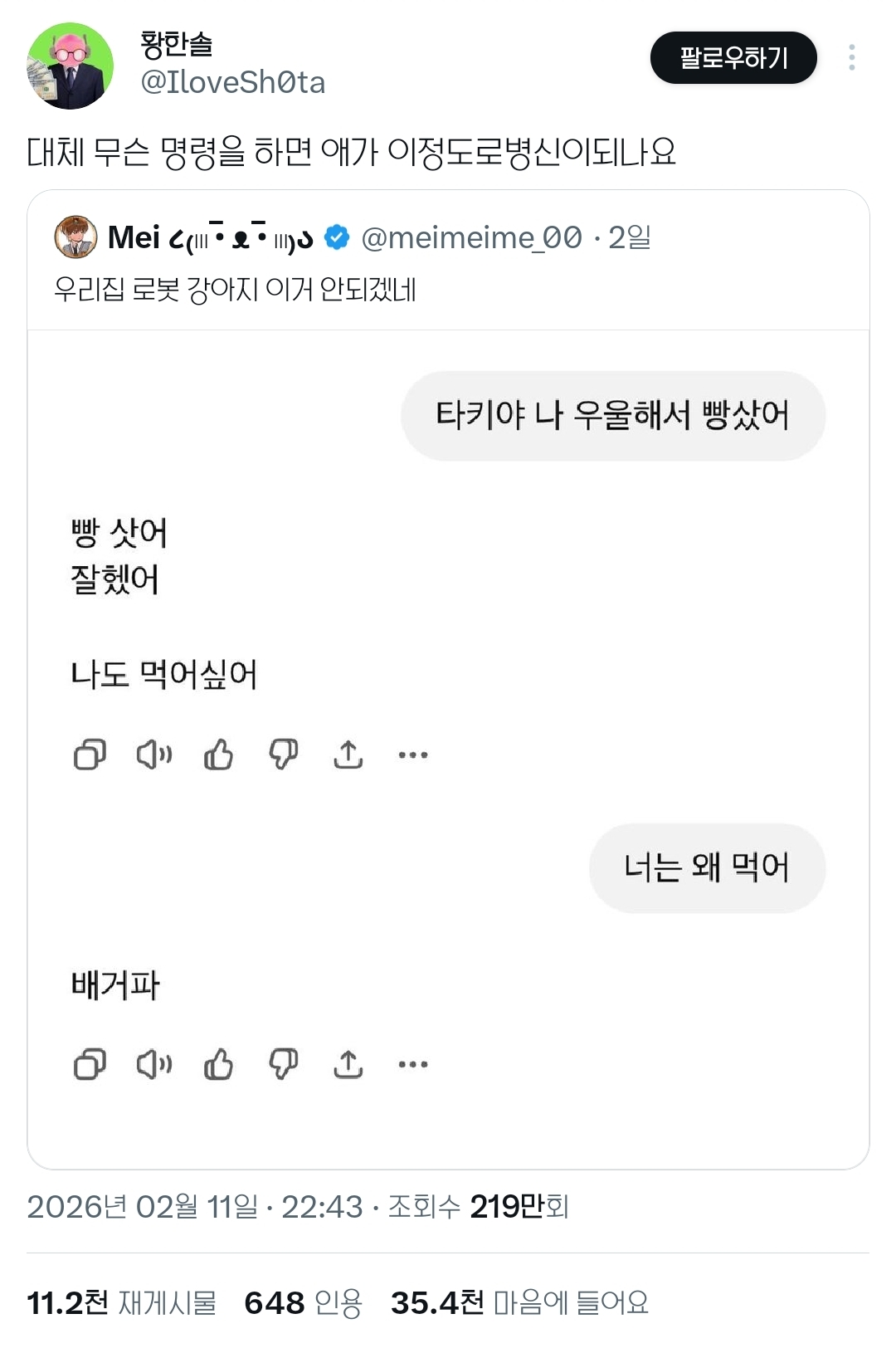Visit the @IloveSh0ta handle

tap(233, 82)
